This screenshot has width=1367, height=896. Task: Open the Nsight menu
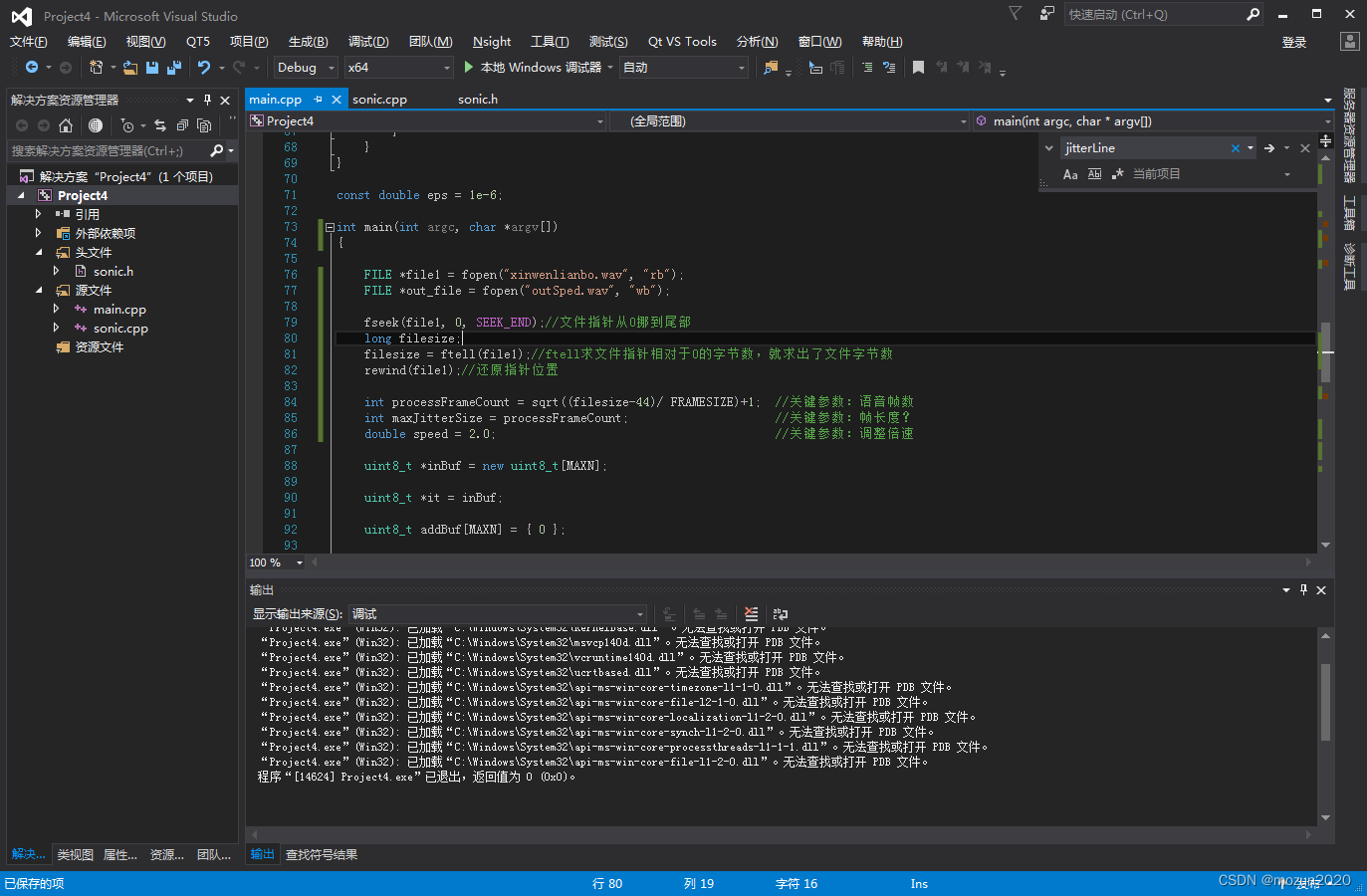coord(492,42)
